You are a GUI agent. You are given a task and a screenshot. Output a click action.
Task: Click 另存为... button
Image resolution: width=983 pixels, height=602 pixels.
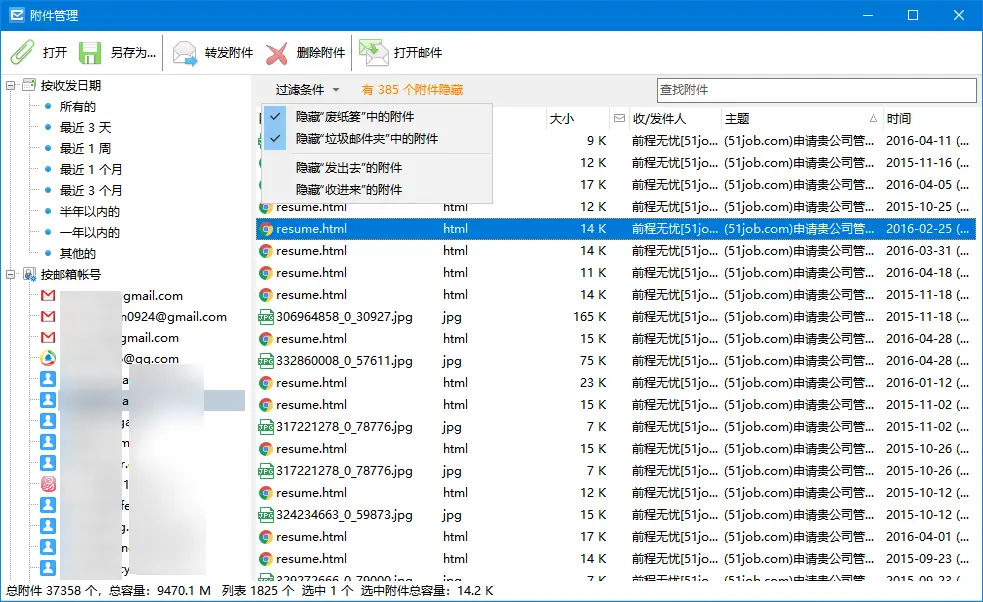[133, 53]
